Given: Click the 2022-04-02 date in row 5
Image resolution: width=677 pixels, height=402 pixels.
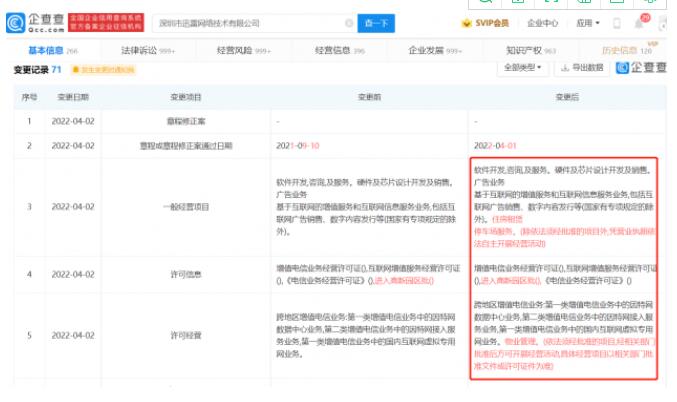Looking at the screenshot, I should click(x=73, y=336).
